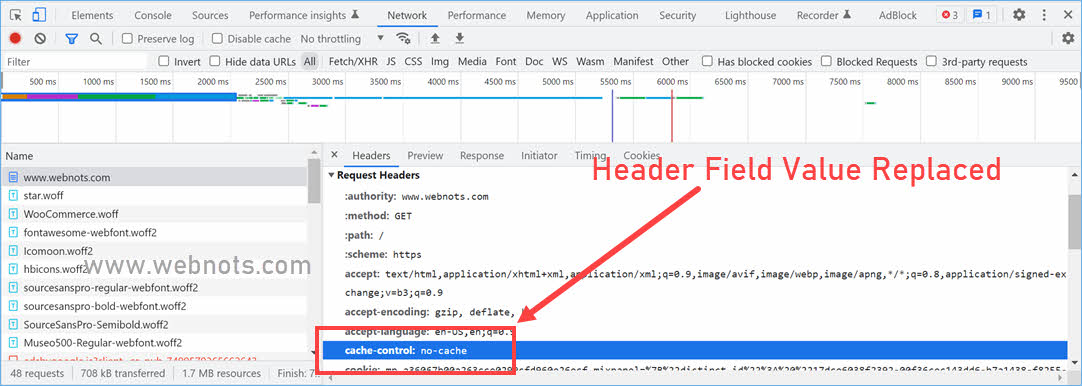Switch to the Elements panel
This screenshot has height=386, width=1082.
coord(92,15)
